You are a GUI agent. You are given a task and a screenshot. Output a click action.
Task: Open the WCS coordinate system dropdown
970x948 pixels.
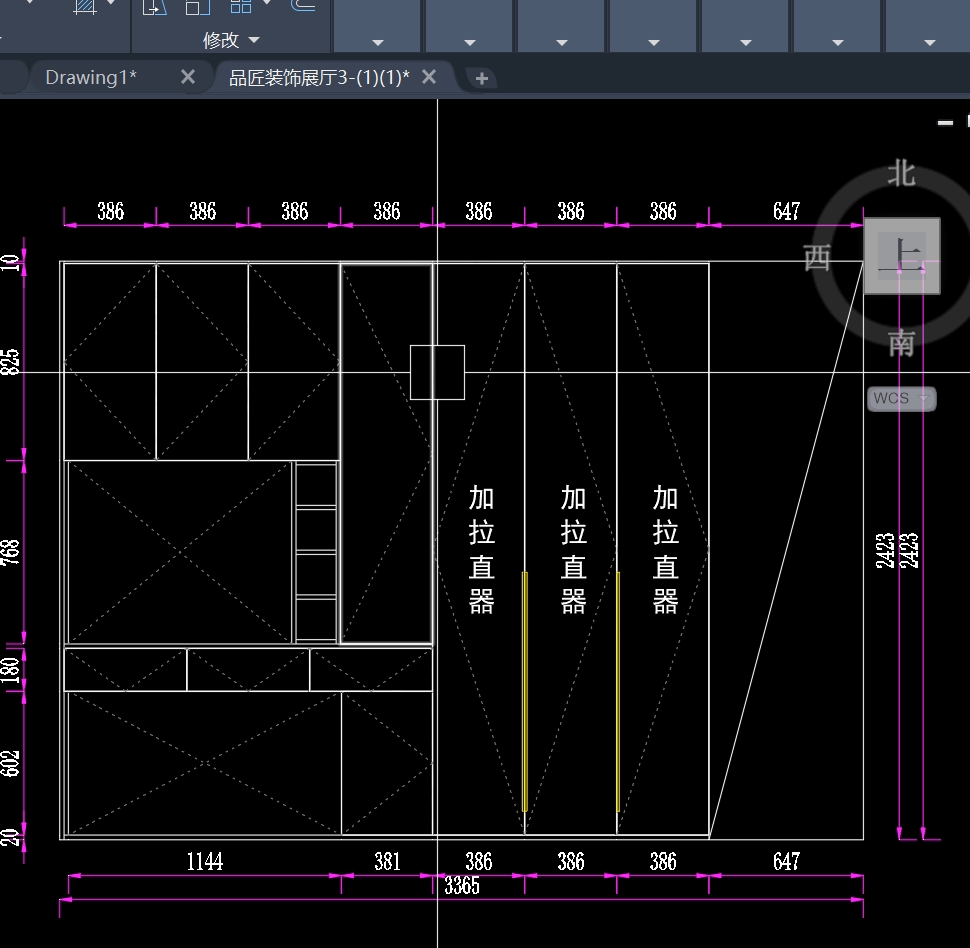(901, 398)
